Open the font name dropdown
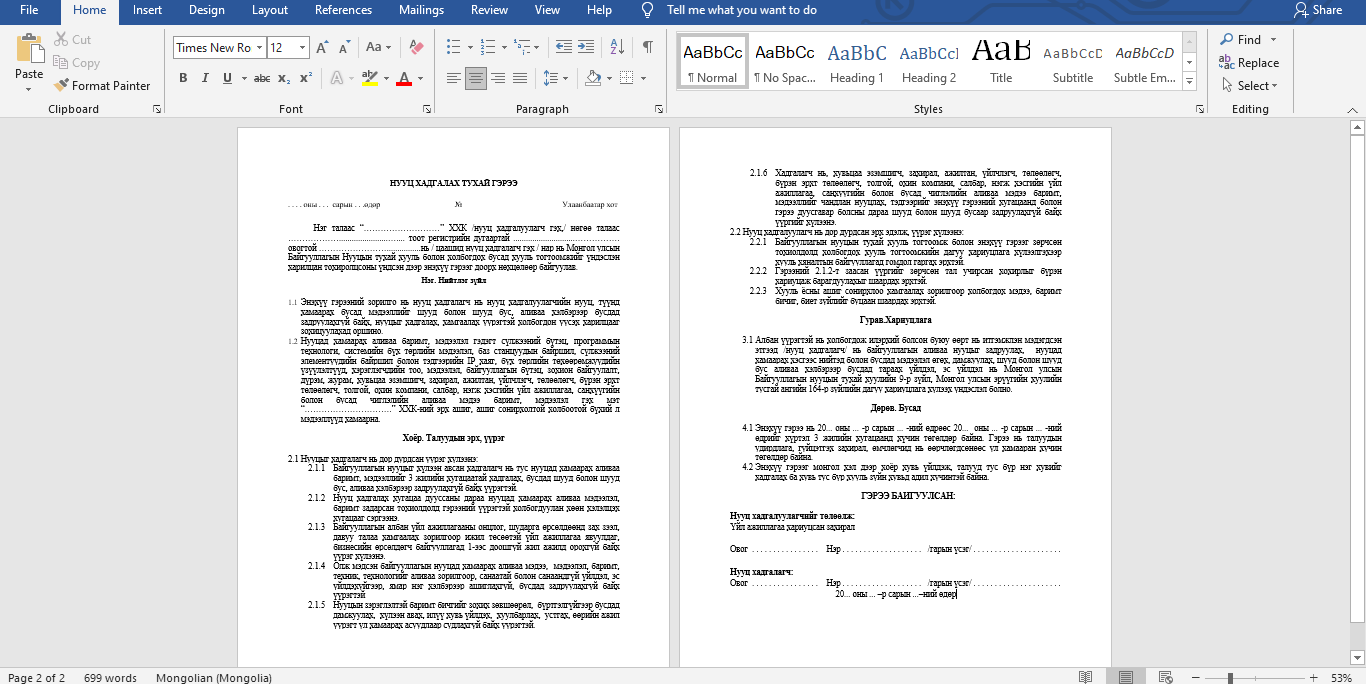The width and height of the screenshot is (1366, 684). tap(259, 47)
